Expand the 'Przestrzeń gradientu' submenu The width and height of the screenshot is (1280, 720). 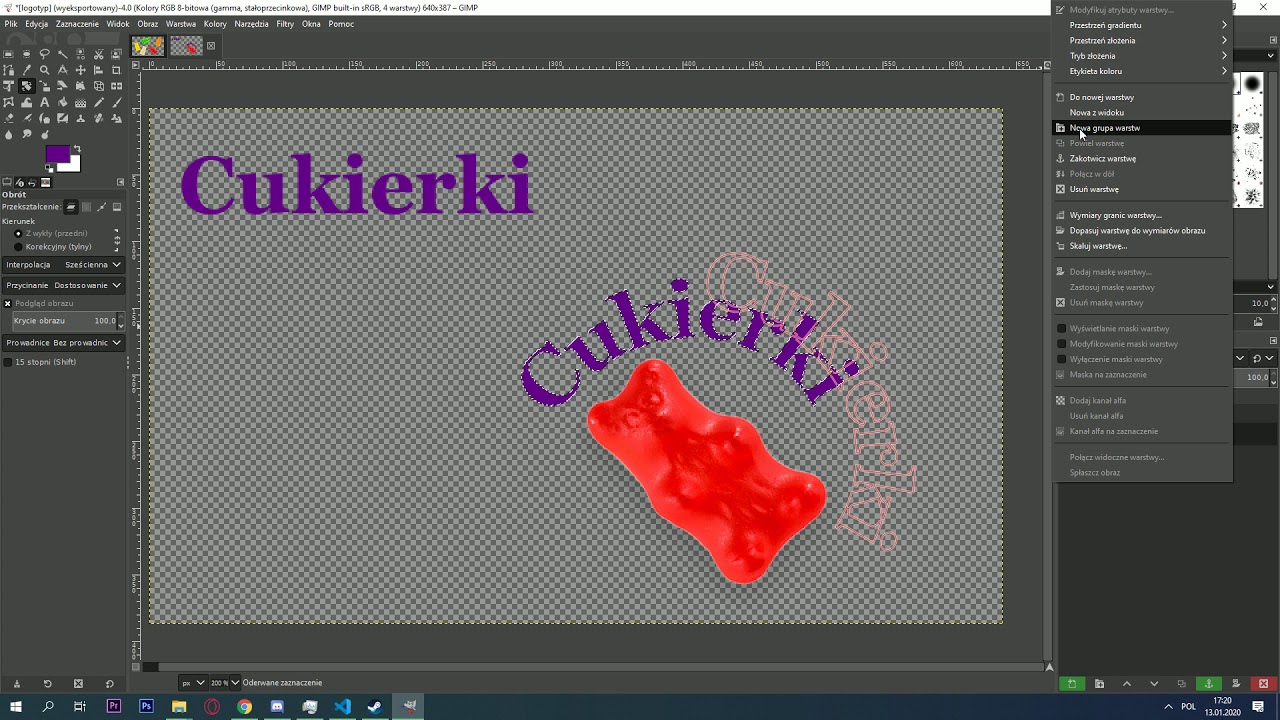1142,25
